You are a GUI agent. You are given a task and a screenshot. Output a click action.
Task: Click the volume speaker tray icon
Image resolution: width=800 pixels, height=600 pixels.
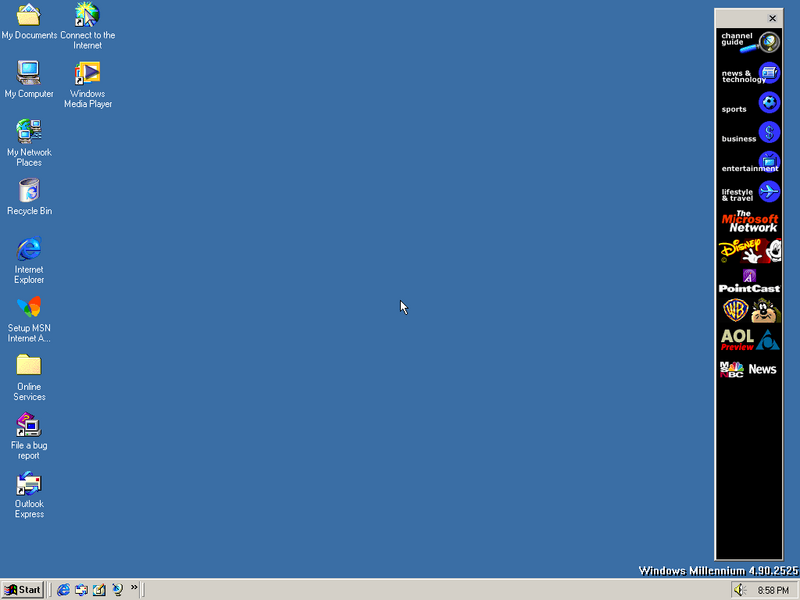(740, 590)
